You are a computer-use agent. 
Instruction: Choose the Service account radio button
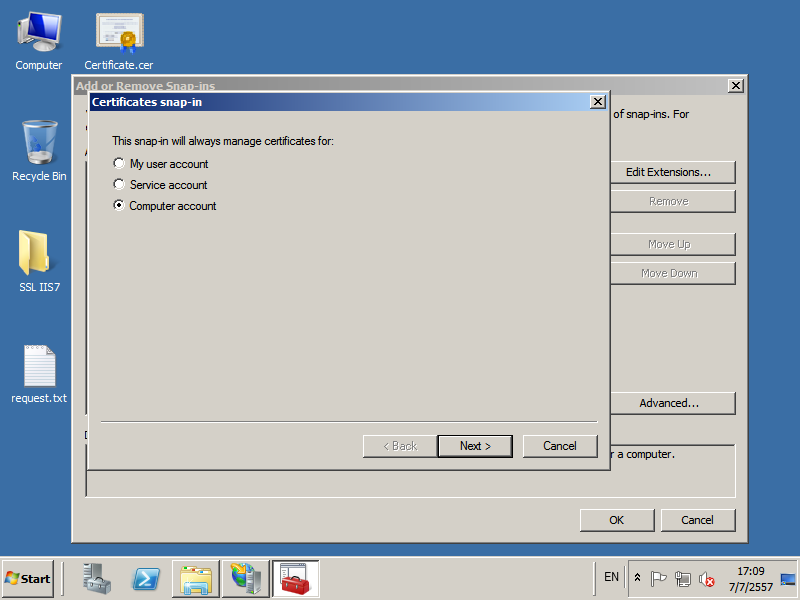[x=120, y=185]
